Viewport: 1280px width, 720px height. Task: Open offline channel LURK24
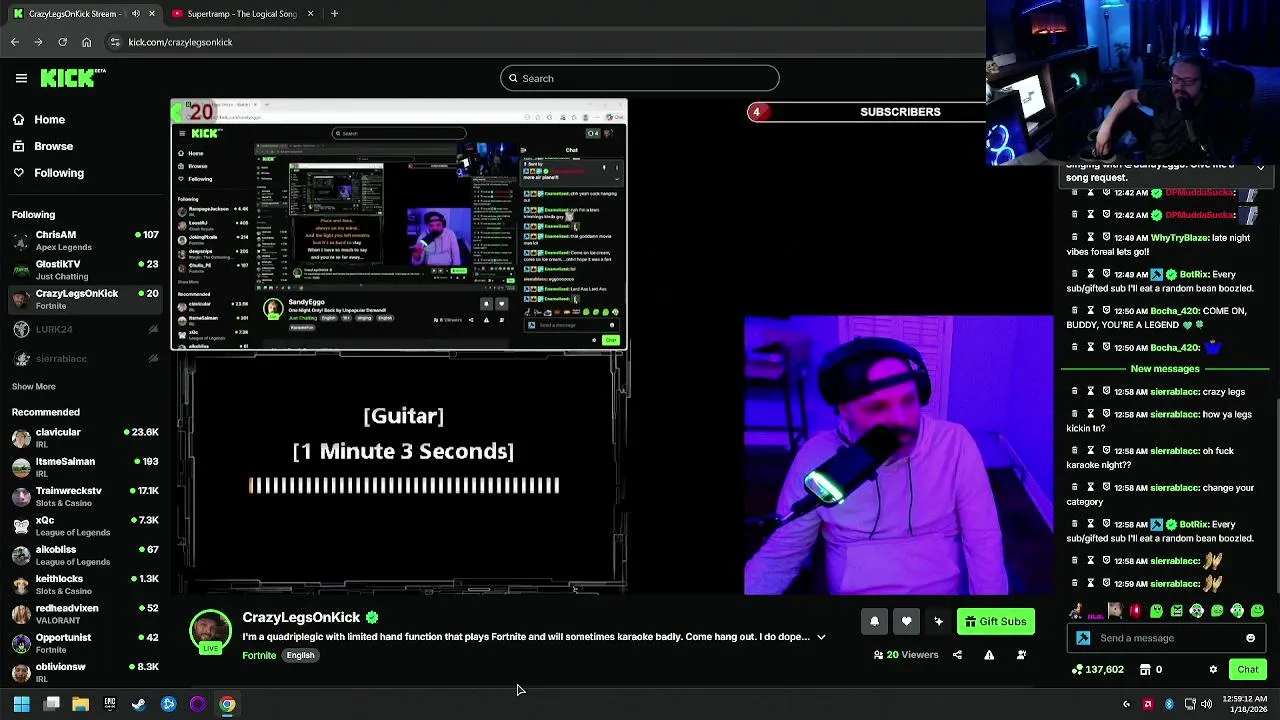pyautogui.click(x=85, y=329)
